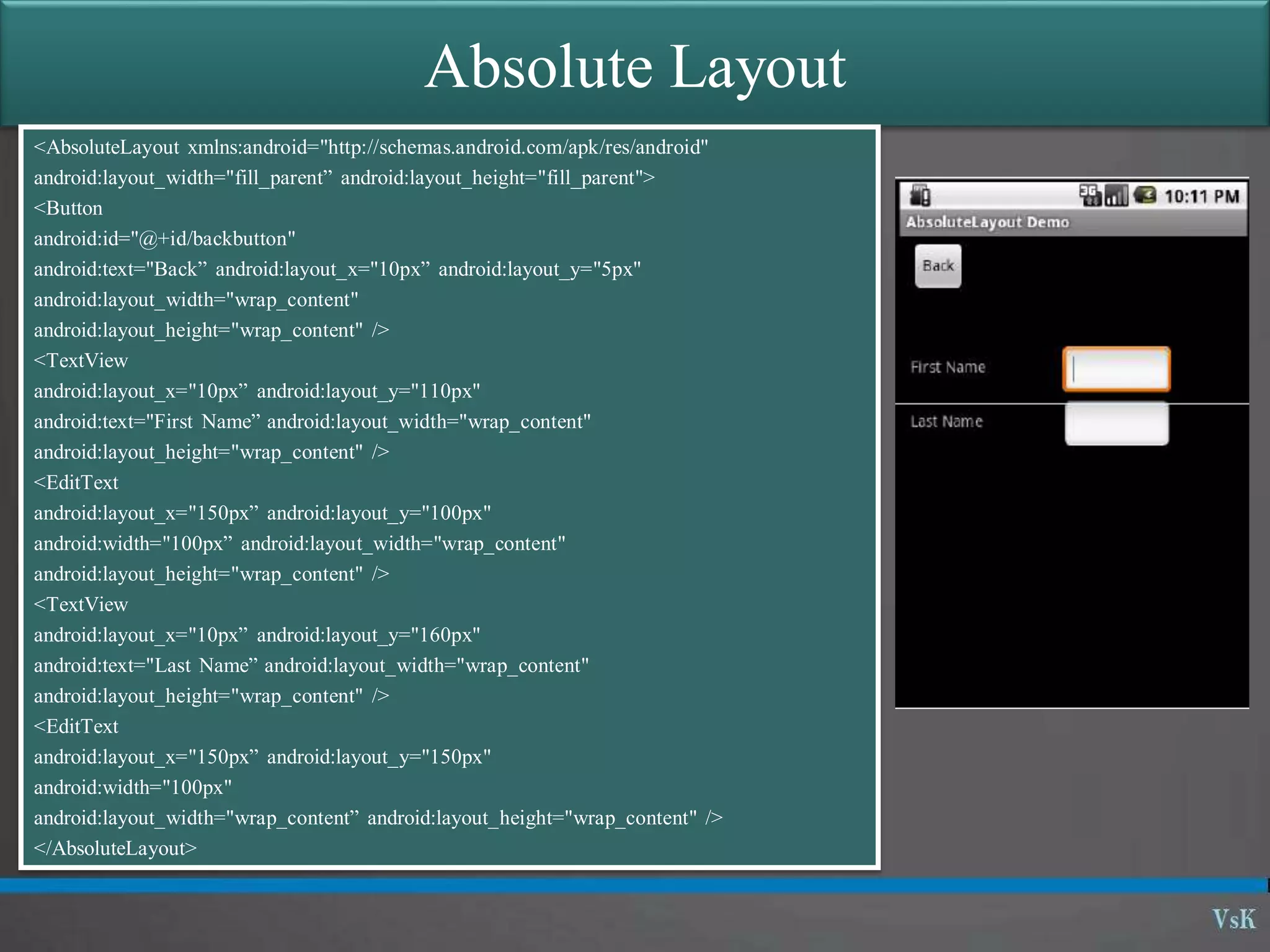Click the android:text="Last Name” code line

(311, 666)
